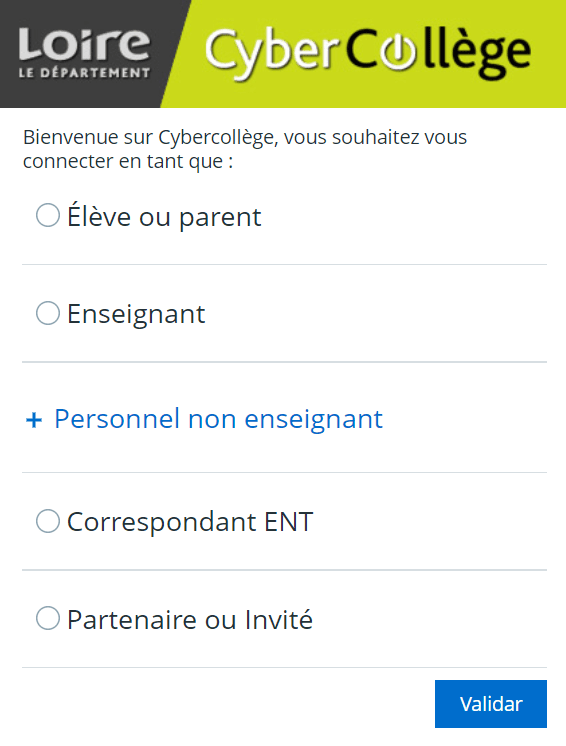Select the 'Enseignant' radio button

coord(48,313)
